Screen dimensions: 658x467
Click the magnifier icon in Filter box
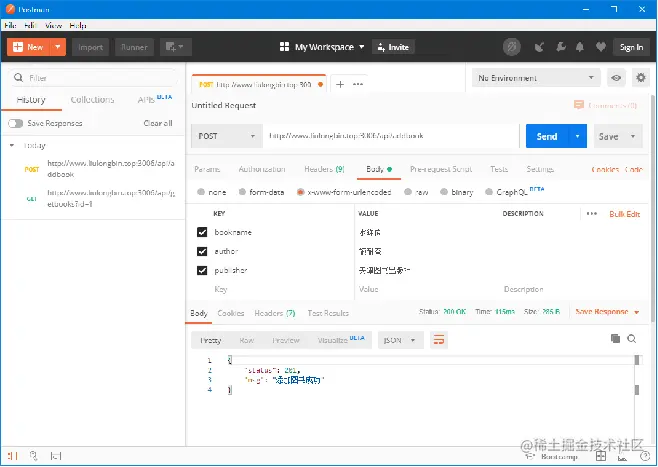pos(18,78)
